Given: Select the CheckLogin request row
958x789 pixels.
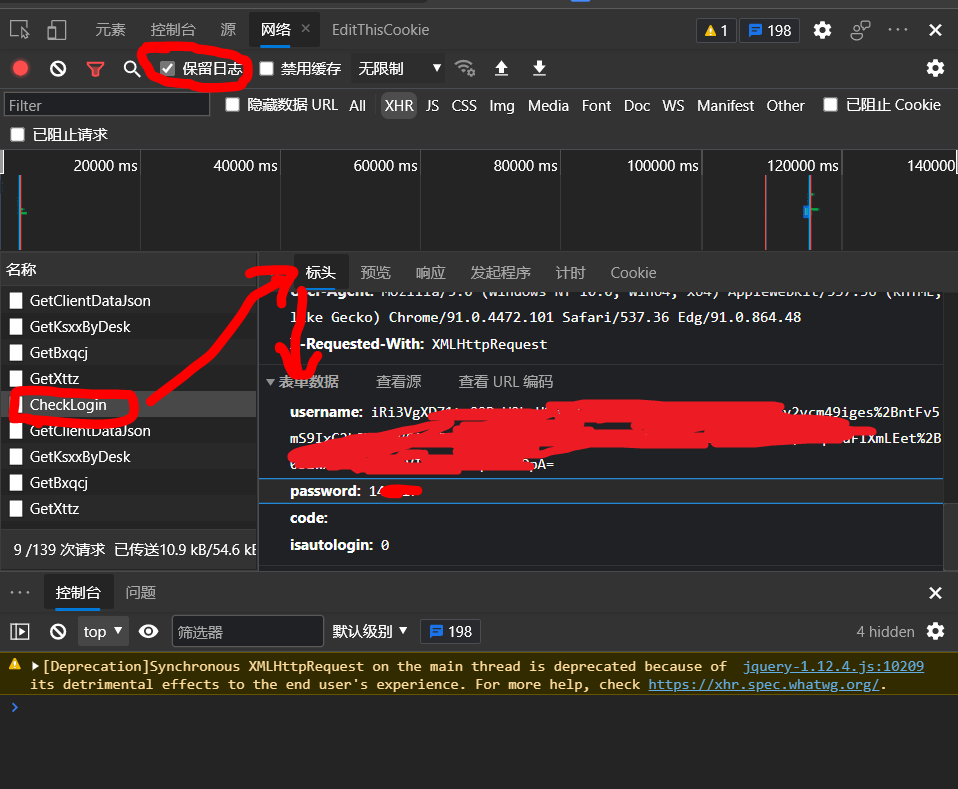Looking at the screenshot, I should (x=128, y=405).
